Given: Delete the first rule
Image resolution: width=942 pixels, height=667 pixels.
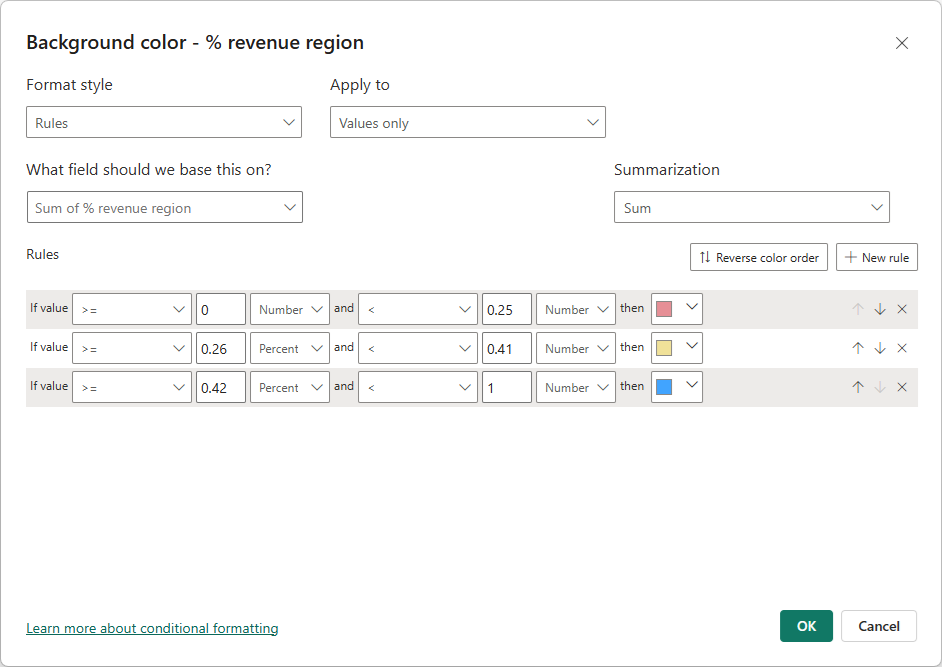Looking at the screenshot, I should pos(902,308).
